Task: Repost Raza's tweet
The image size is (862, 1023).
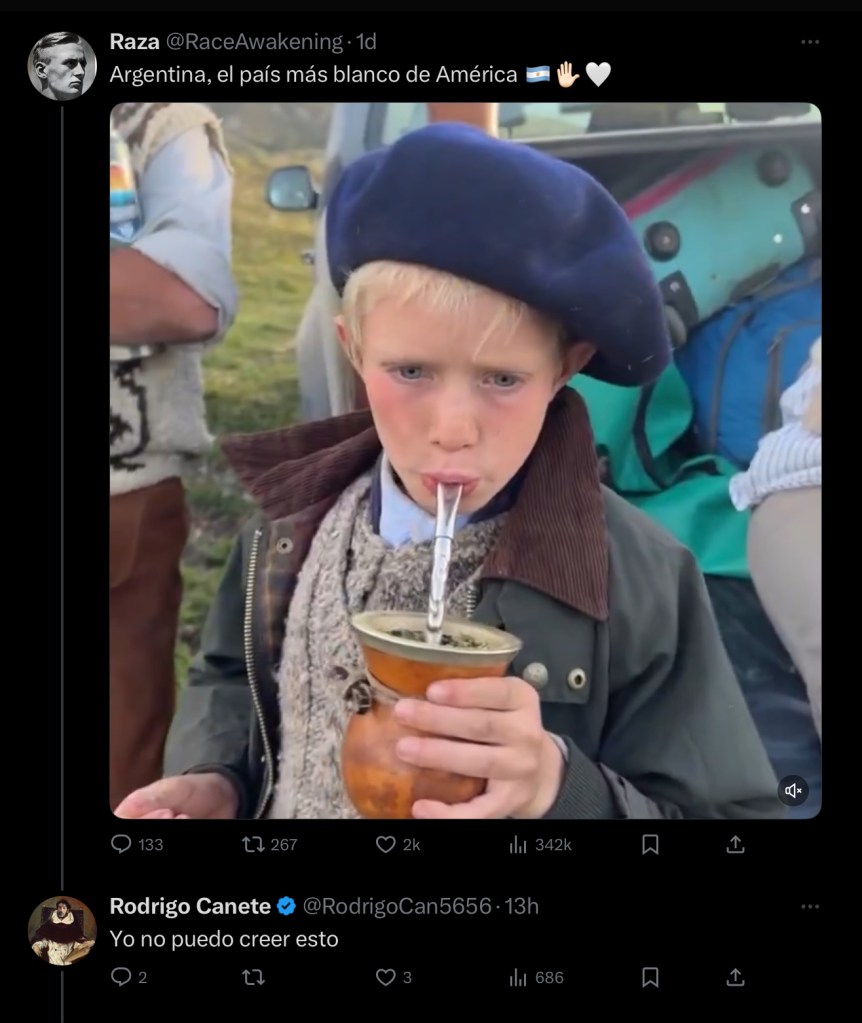Action: pyautogui.click(x=254, y=845)
